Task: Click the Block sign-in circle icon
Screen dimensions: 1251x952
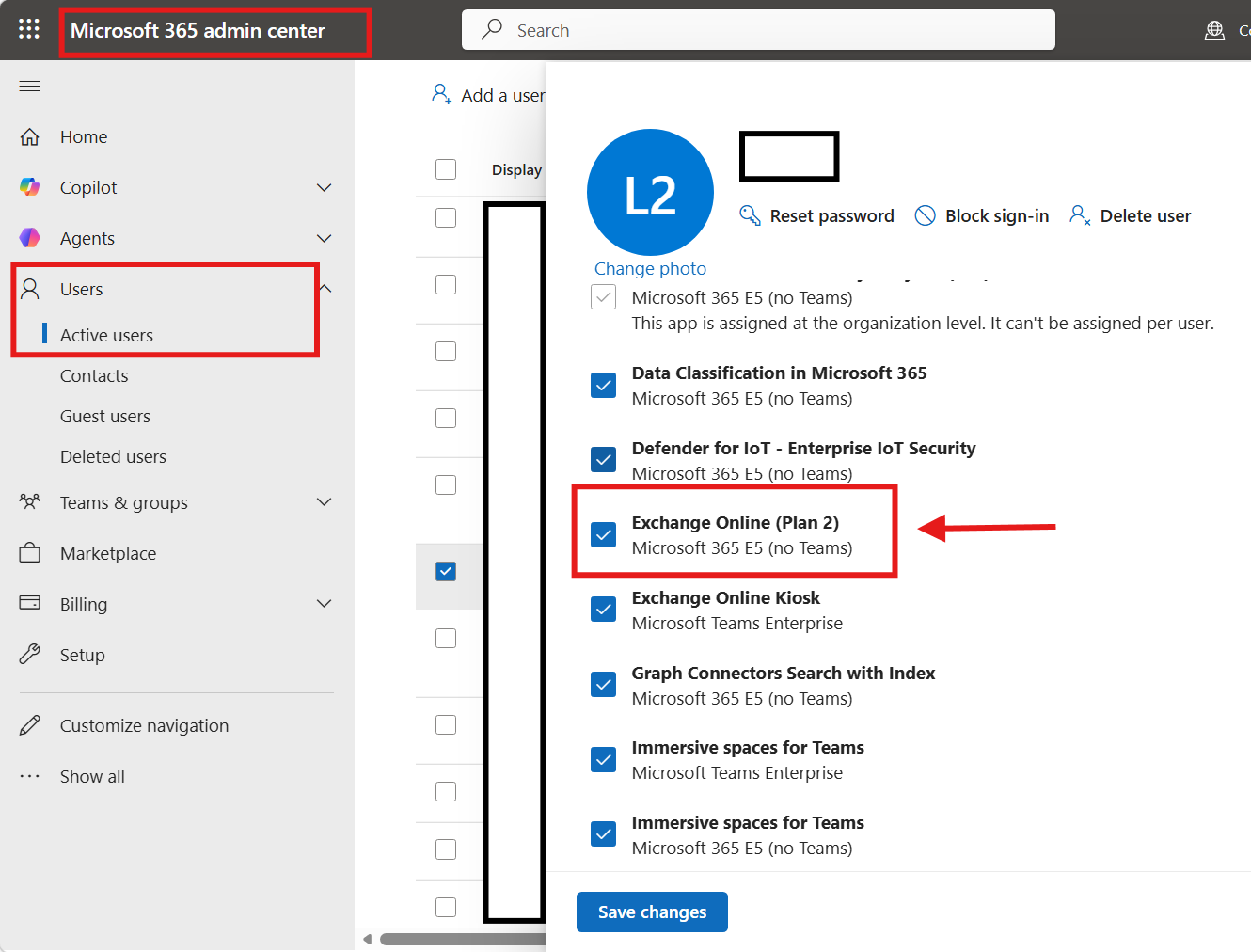Action: [926, 215]
